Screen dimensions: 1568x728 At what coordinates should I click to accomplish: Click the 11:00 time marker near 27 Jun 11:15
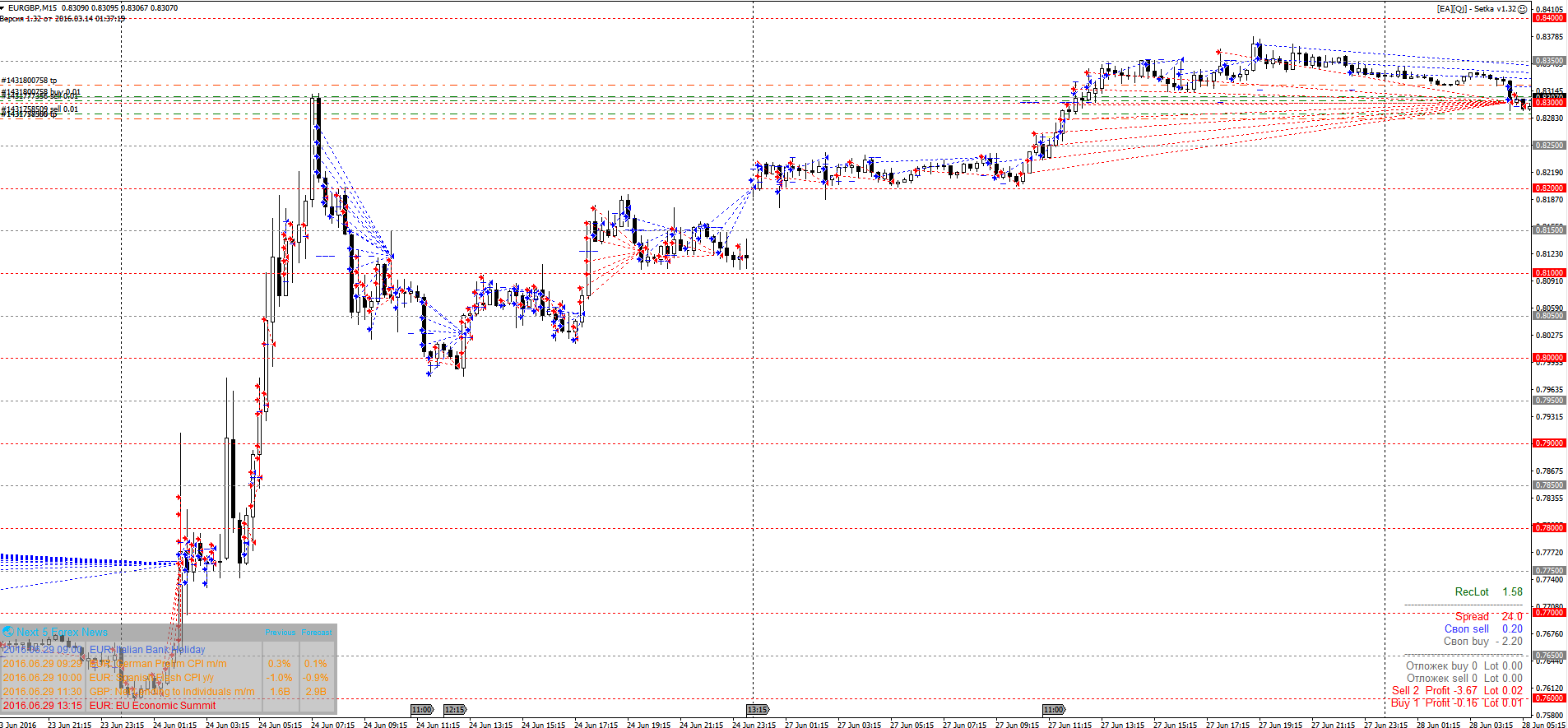1054,709
